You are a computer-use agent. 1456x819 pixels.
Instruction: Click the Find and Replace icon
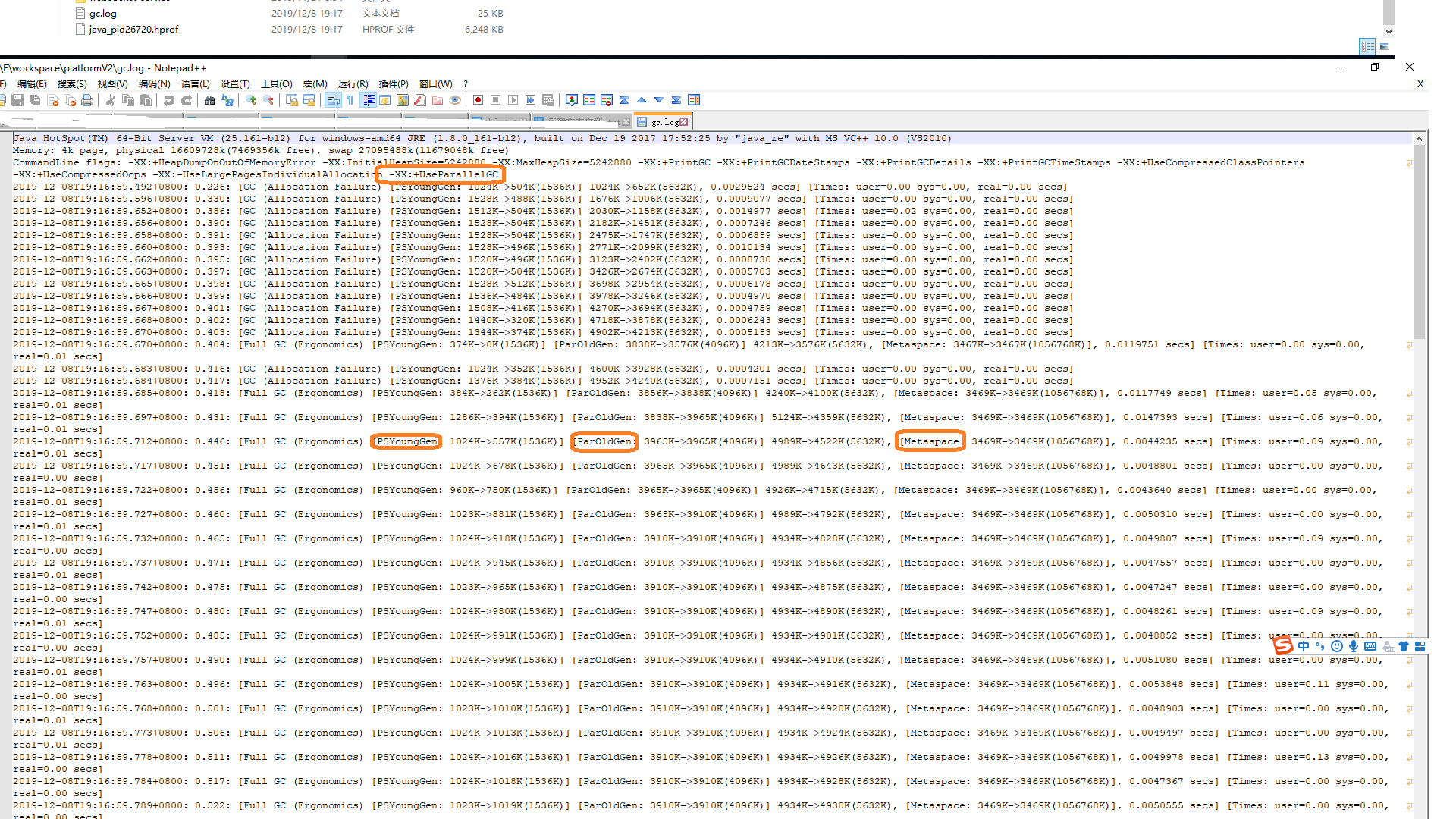(227, 100)
